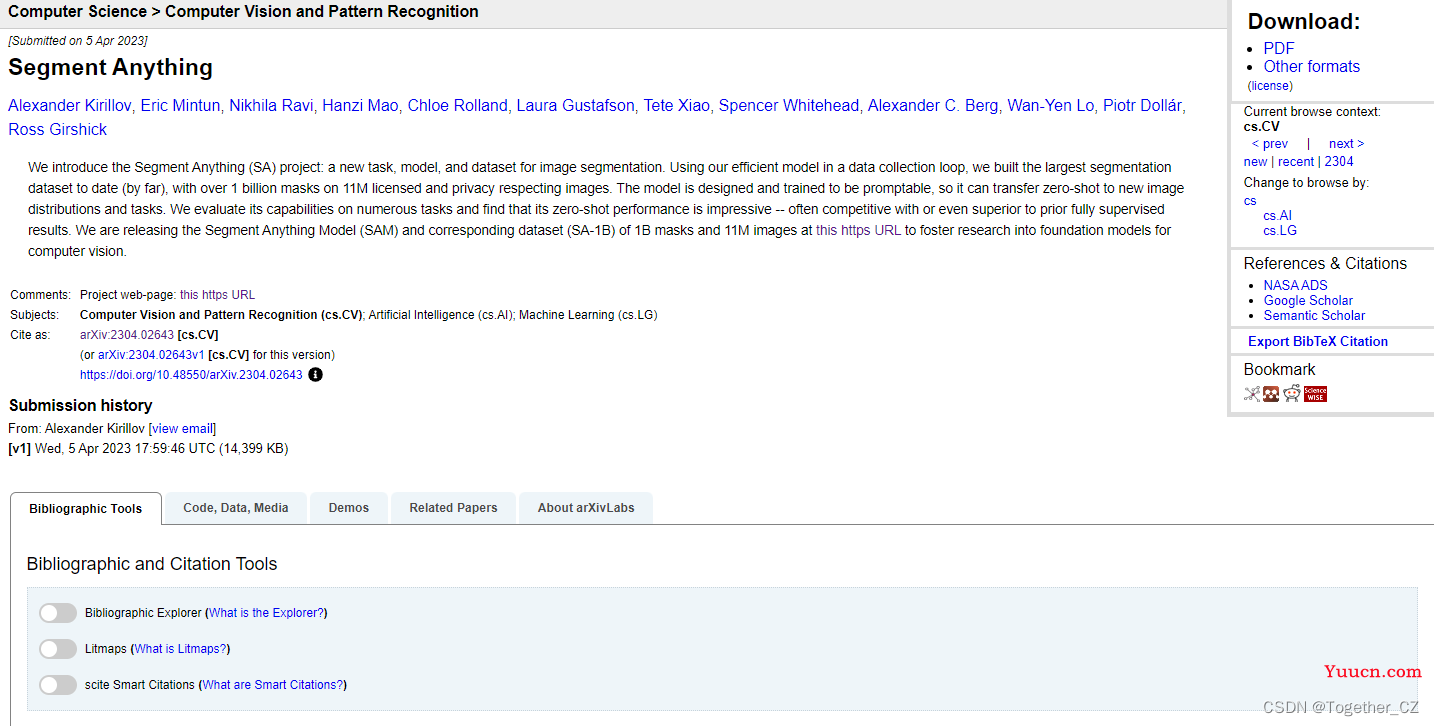The image size is (1434, 726).
Task: Switch on scite Smart Citations
Action: point(58,685)
